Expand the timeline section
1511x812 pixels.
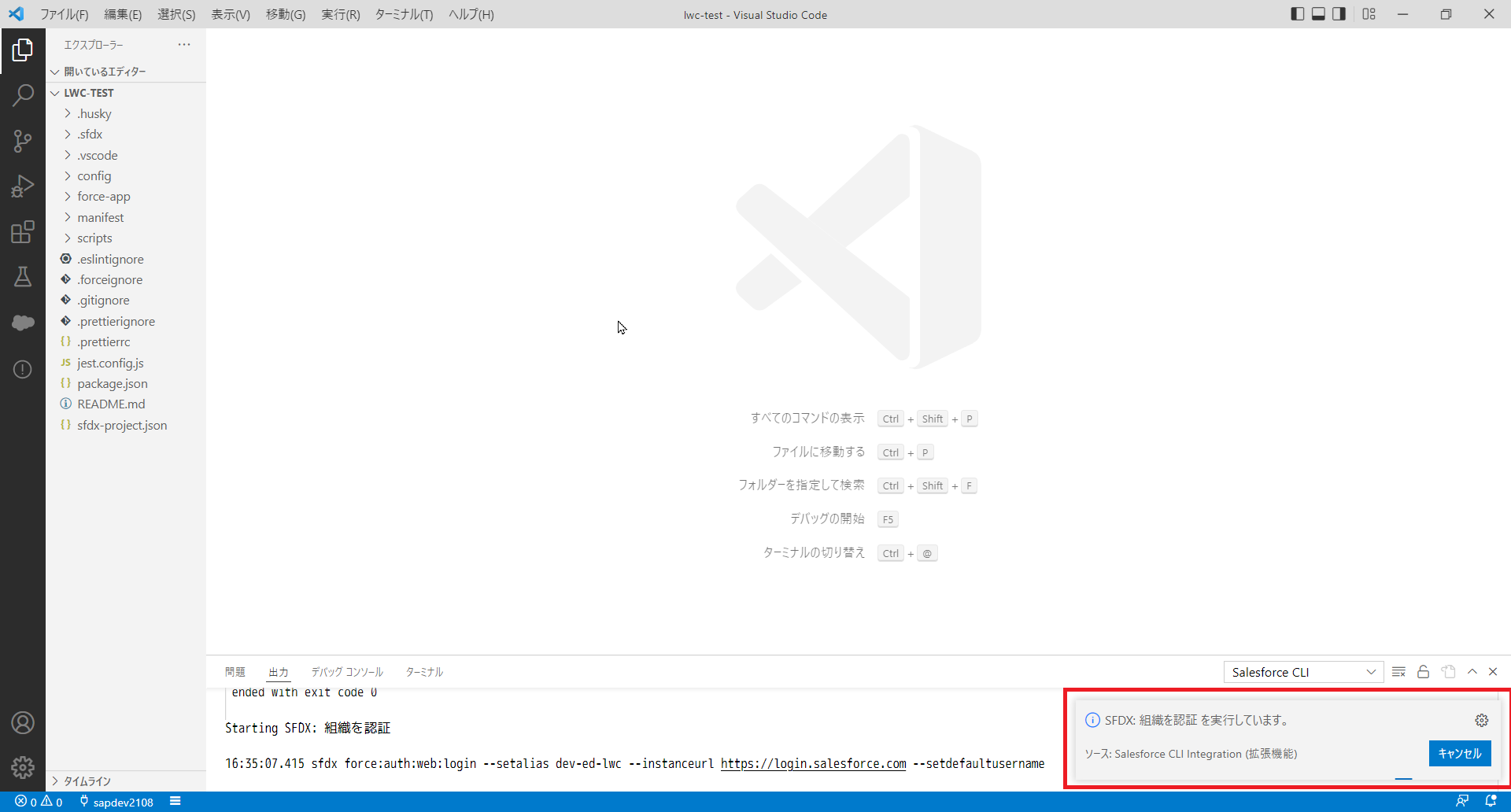pos(126,781)
